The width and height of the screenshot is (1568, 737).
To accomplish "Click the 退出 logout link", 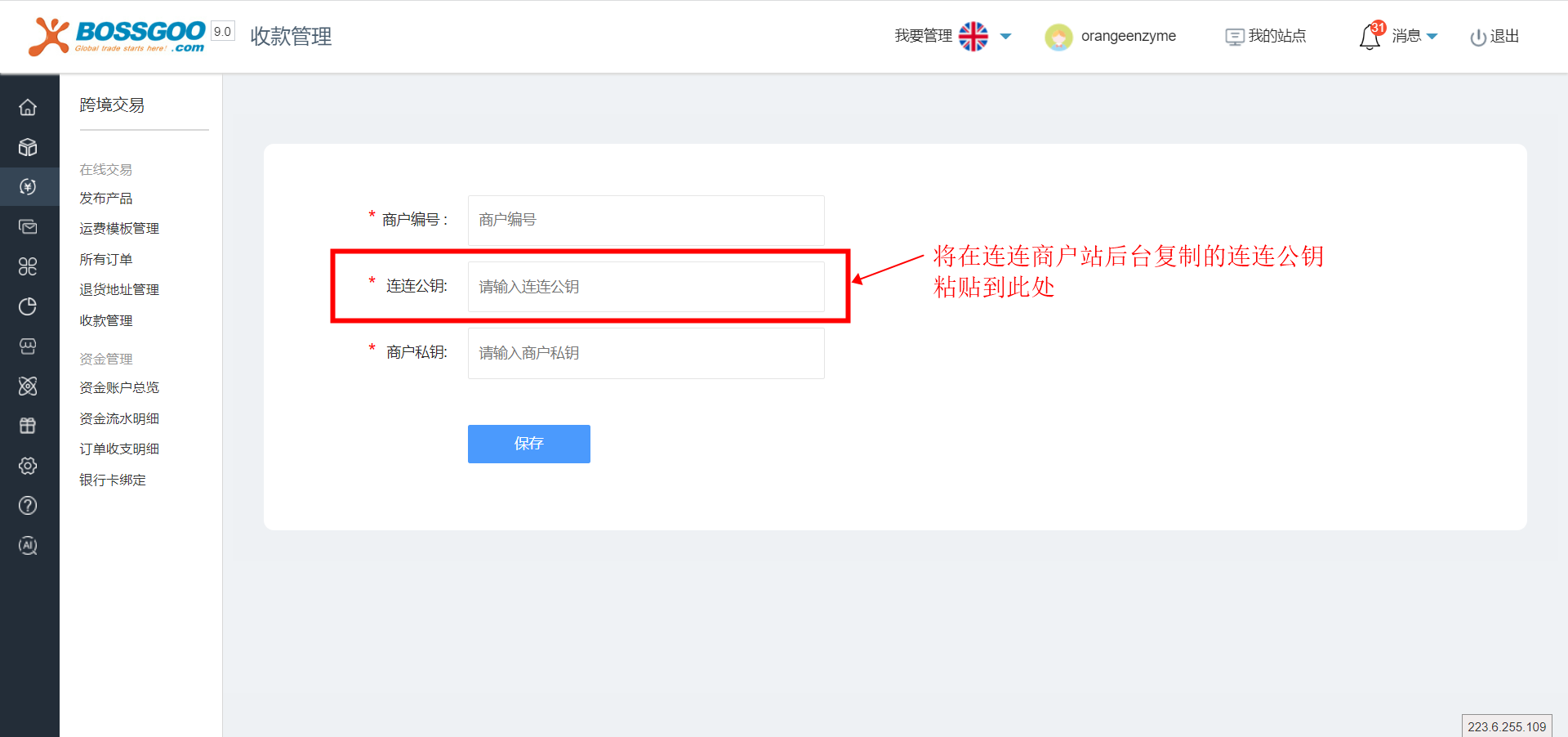I will (x=1504, y=36).
